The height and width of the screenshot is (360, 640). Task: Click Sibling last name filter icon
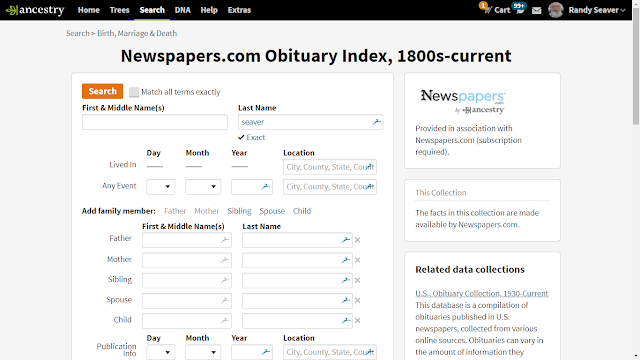pos(346,280)
